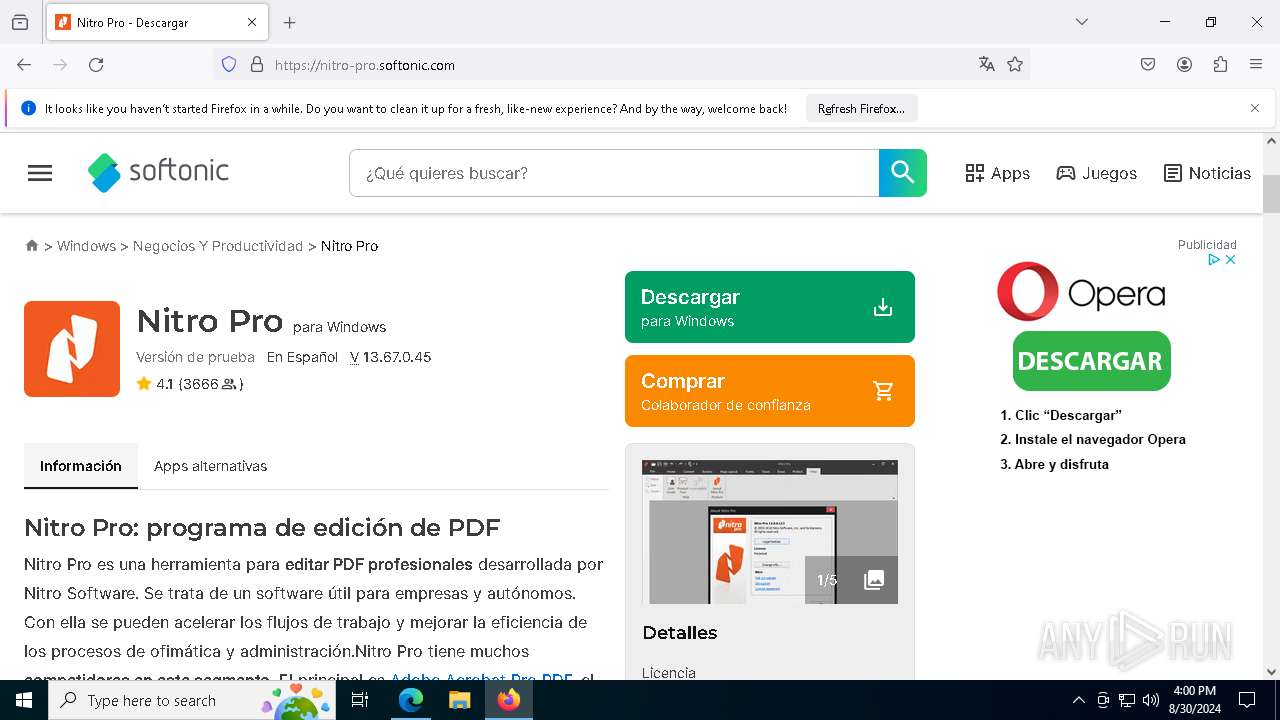The height and width of the screenshot is (720, 1280).
Task: Open Firefox application menu
Action: (1256, 65)
